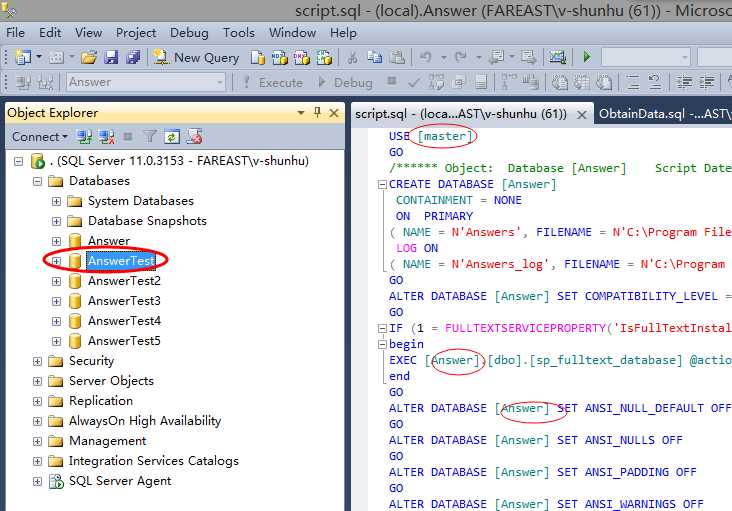The height and width of the screenshot is (511, 732).
Task: Click Disconnect icon in Object Explorer
Action: pyautogui.click(x=107, y=137)
